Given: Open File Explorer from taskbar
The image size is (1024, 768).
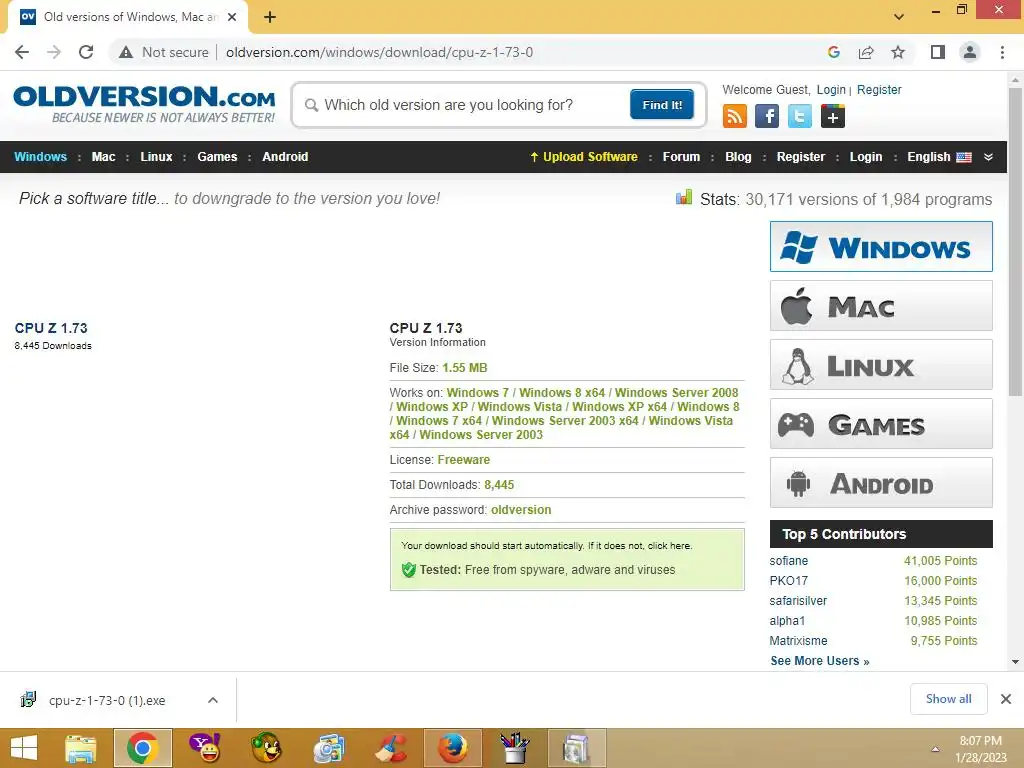Looking at the screenshot, I should point(80,748).
